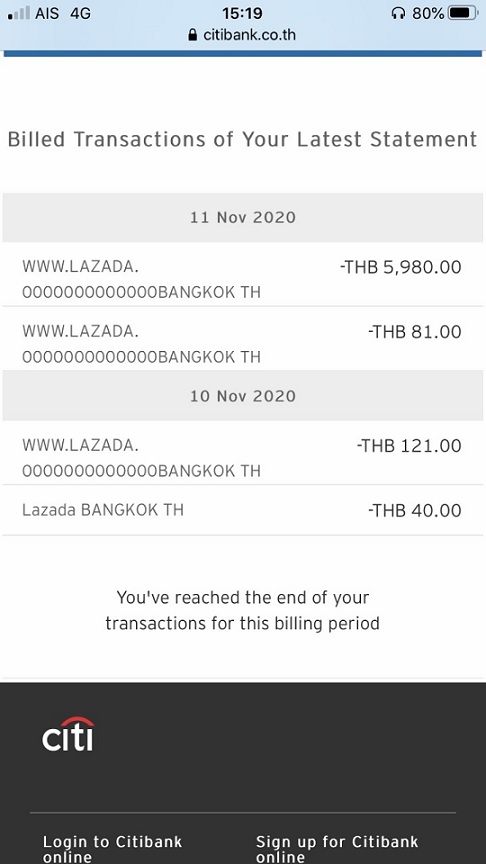Viewport: 486px width, 864px height.
Task: Tap the battery icon in status bar
Action: (x=463, y=13)
